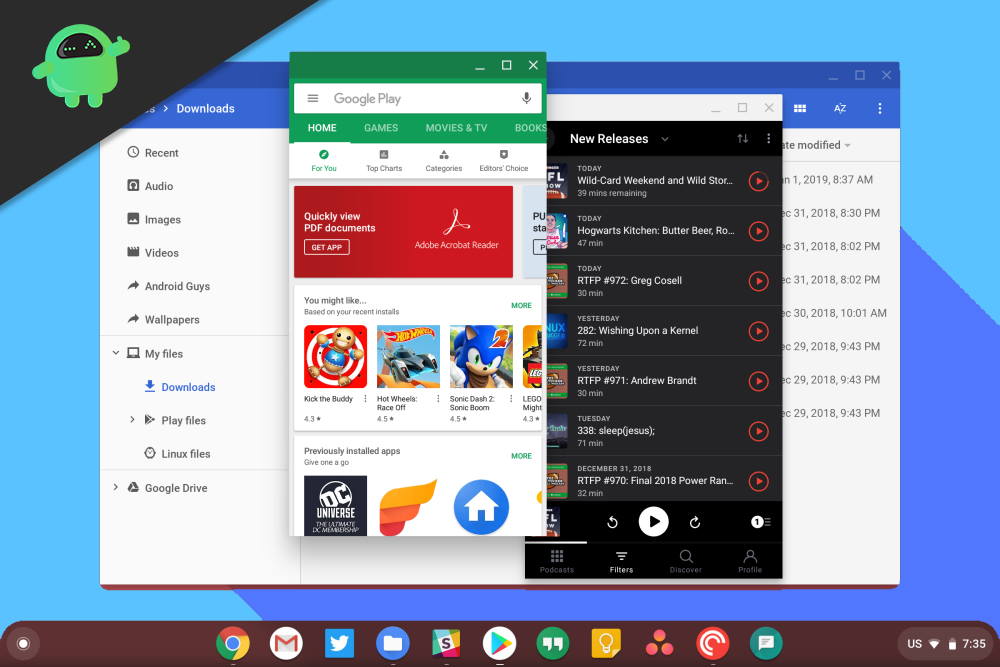
Task: Play the 338: sleep(jesus); episode
Action: [x=758, y=431]
